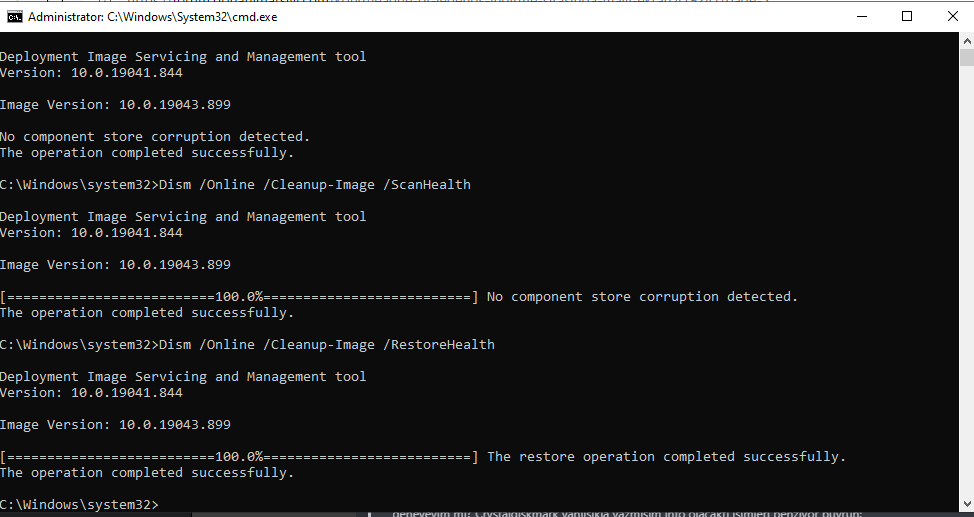Maximize the cmd.exe window
Screen dimensions: 974x517
(907, 17)
